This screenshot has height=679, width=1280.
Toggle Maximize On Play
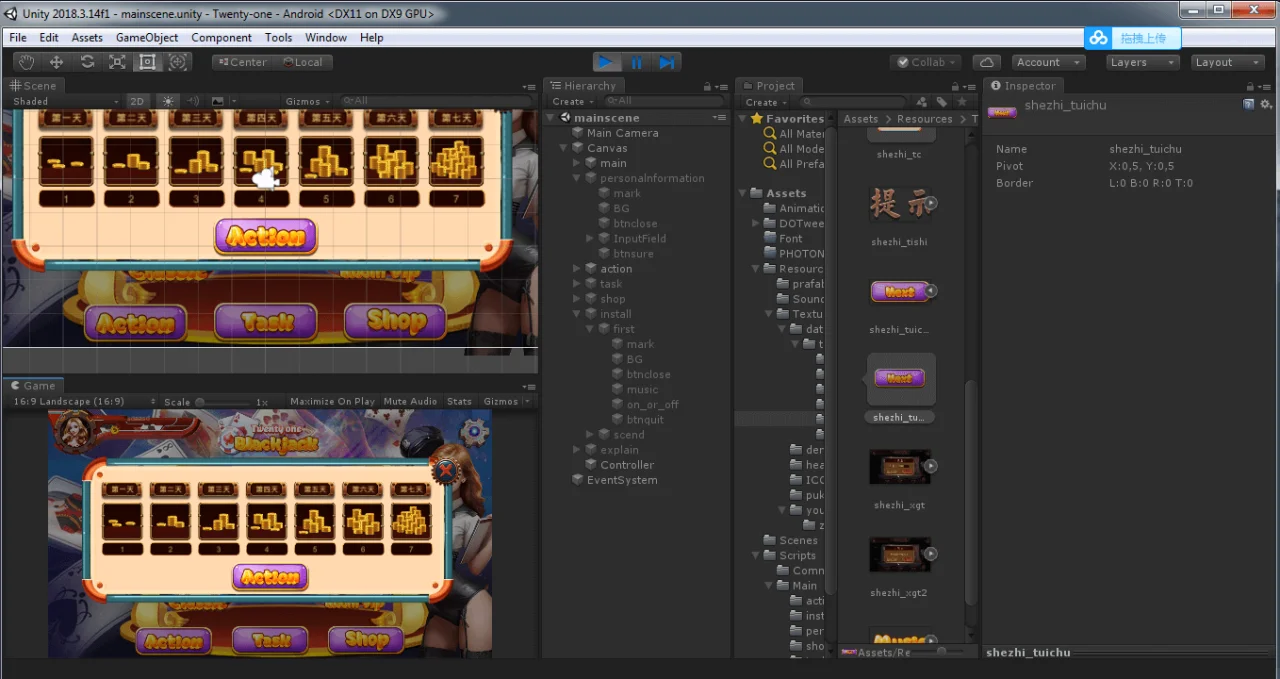coord(332,401)
